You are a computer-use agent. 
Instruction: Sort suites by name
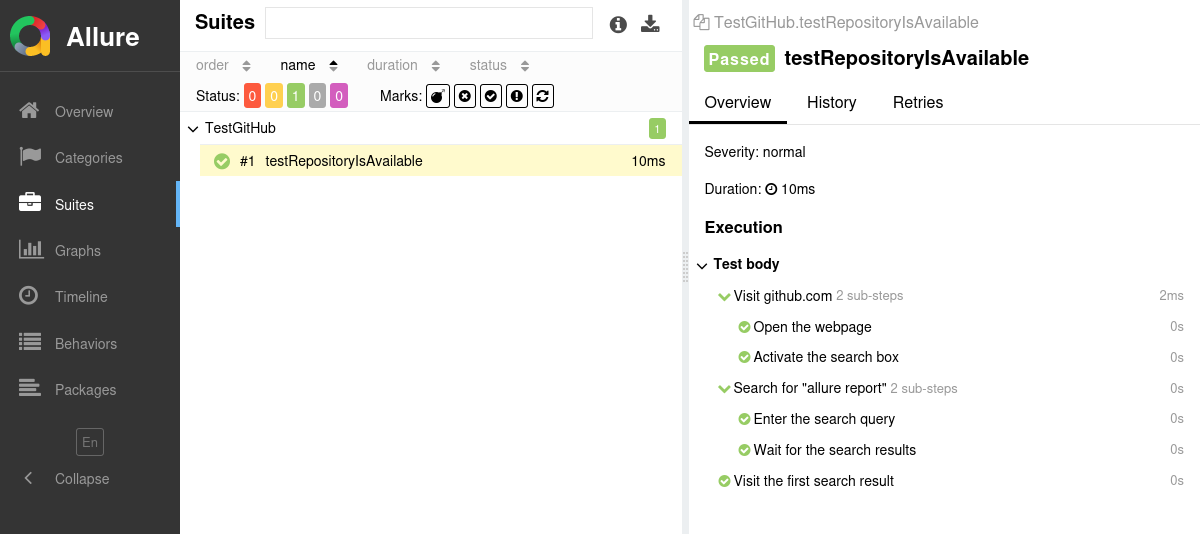(309, 65)
